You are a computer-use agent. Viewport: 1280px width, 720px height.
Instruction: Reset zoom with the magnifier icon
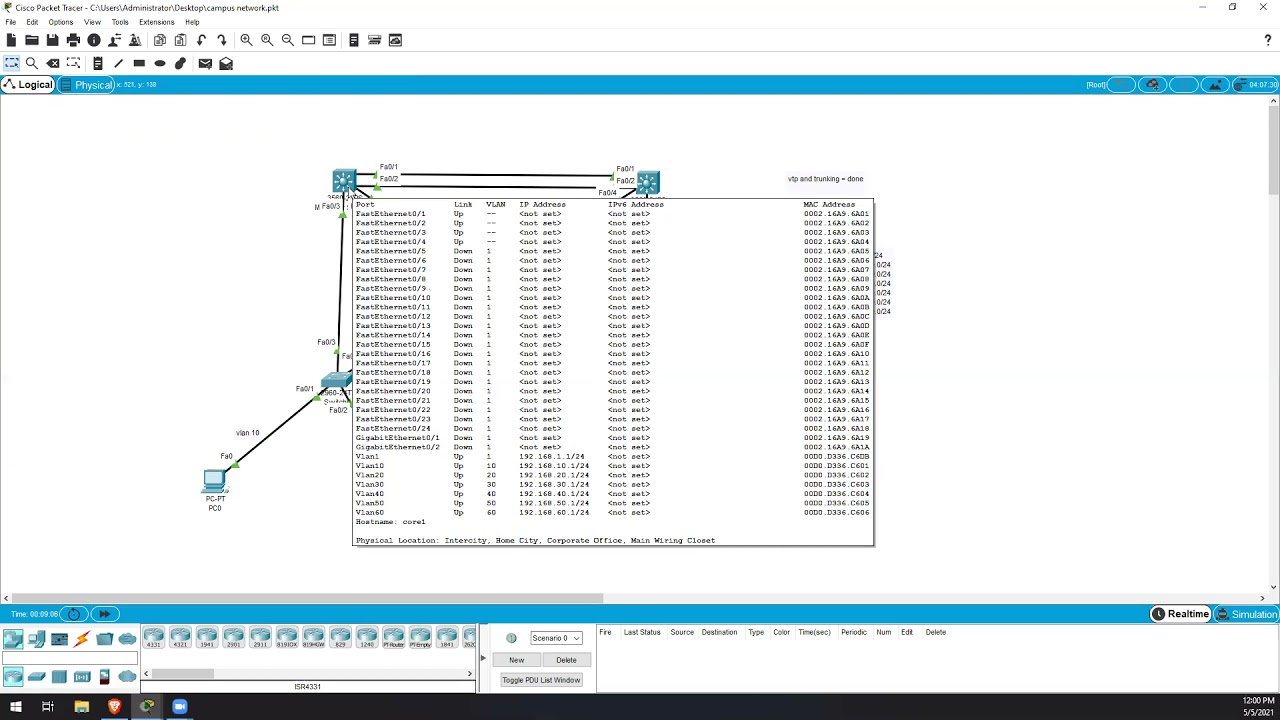pos(267,40)
